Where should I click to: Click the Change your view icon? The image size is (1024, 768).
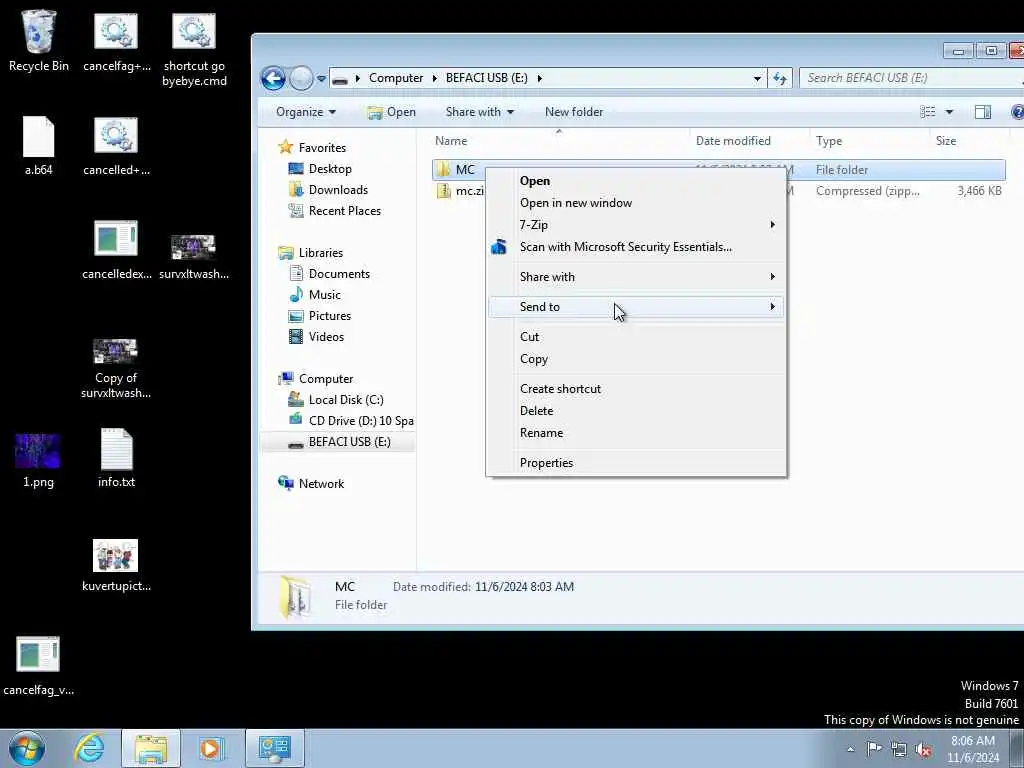click(927, 112)
